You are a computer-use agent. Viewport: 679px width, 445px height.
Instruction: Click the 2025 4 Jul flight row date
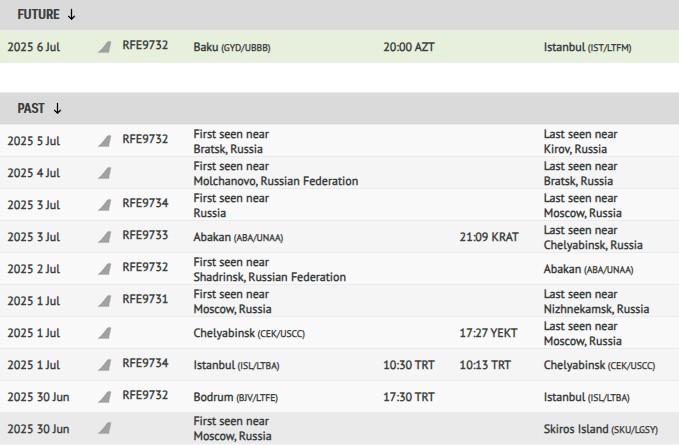[x=34, y=173]
